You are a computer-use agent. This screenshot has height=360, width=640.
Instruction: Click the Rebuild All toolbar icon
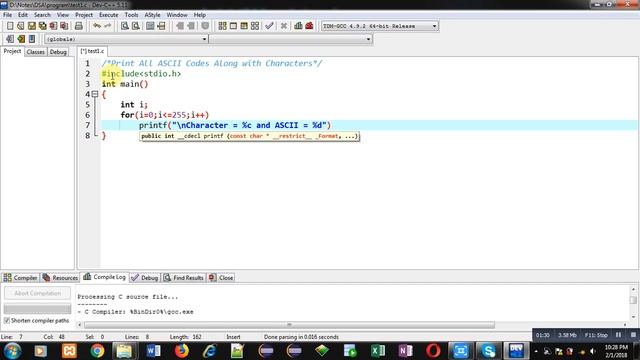255,26
